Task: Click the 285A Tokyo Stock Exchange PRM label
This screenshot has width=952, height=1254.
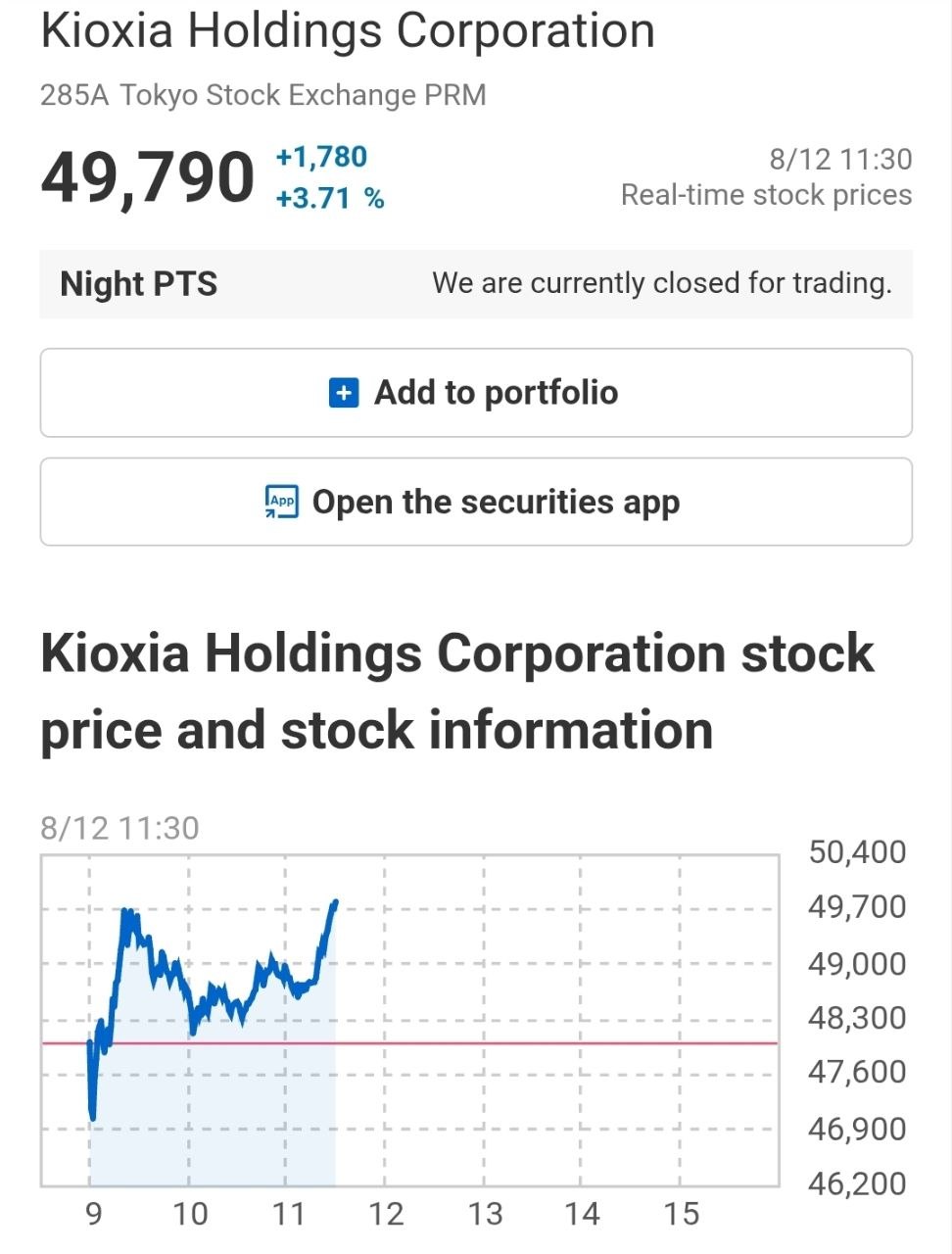Action: (x=263, y=95)
